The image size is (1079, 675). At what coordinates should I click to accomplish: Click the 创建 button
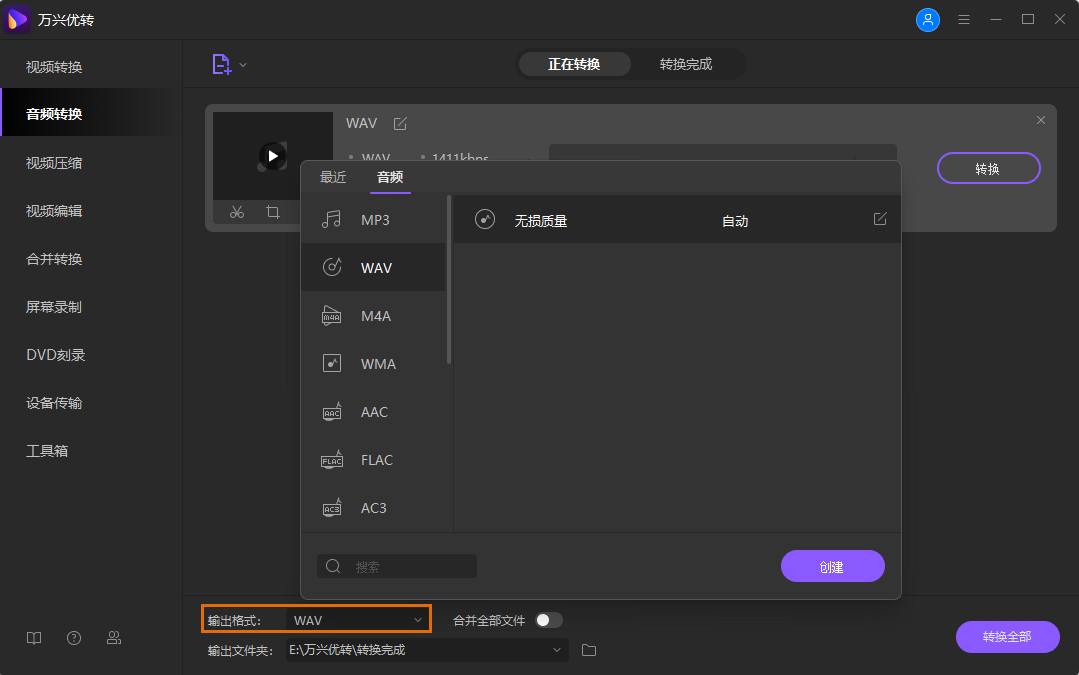click(x=832, y=565)
